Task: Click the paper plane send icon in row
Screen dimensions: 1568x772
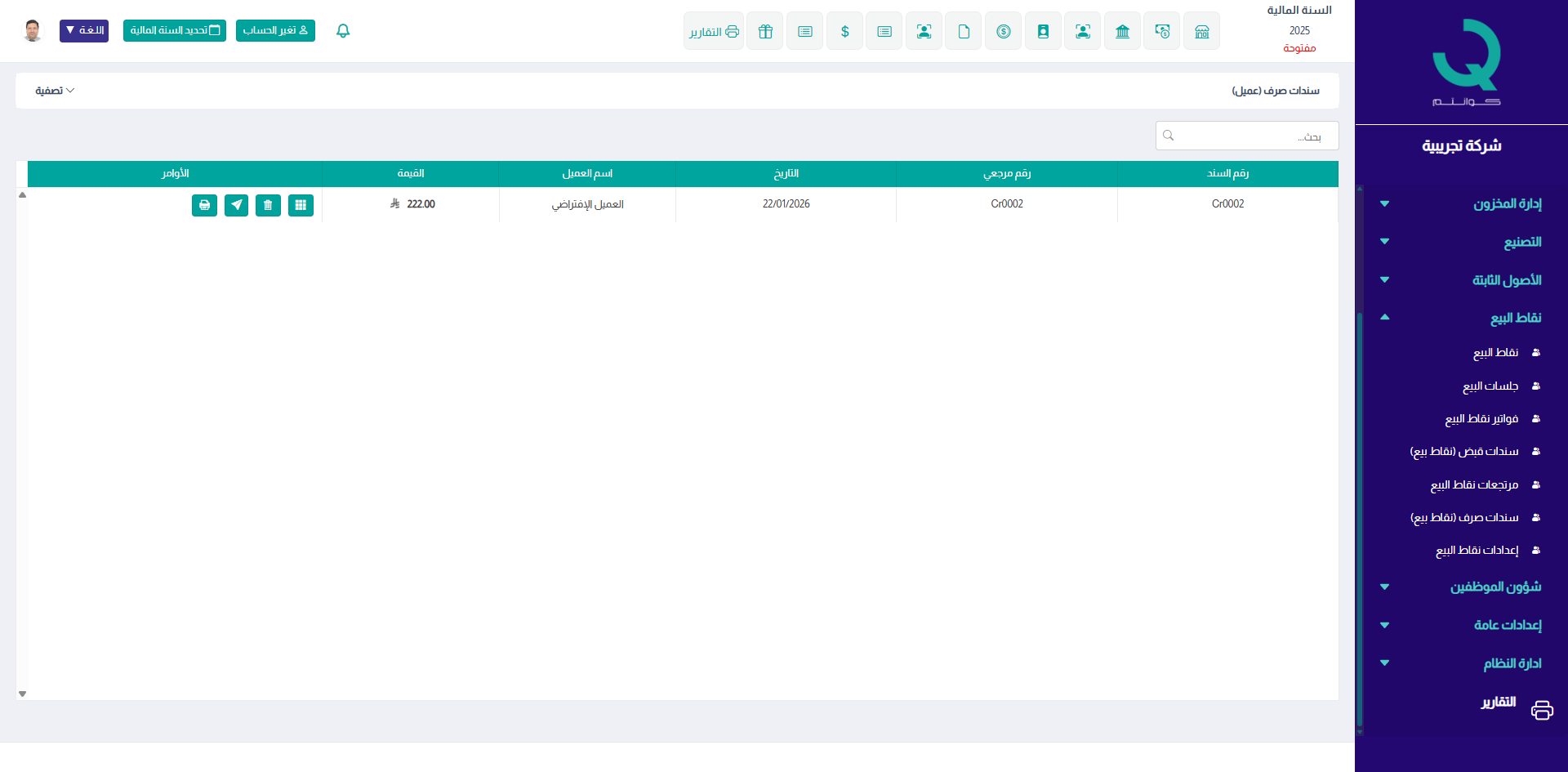Action: (236, 205)
